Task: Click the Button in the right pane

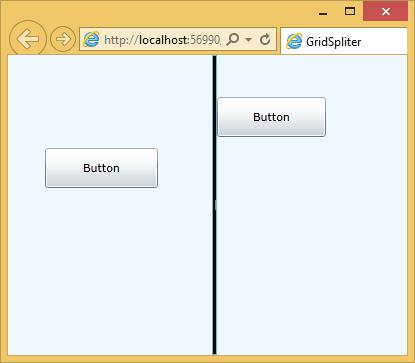Action: [x=271, y=117]
